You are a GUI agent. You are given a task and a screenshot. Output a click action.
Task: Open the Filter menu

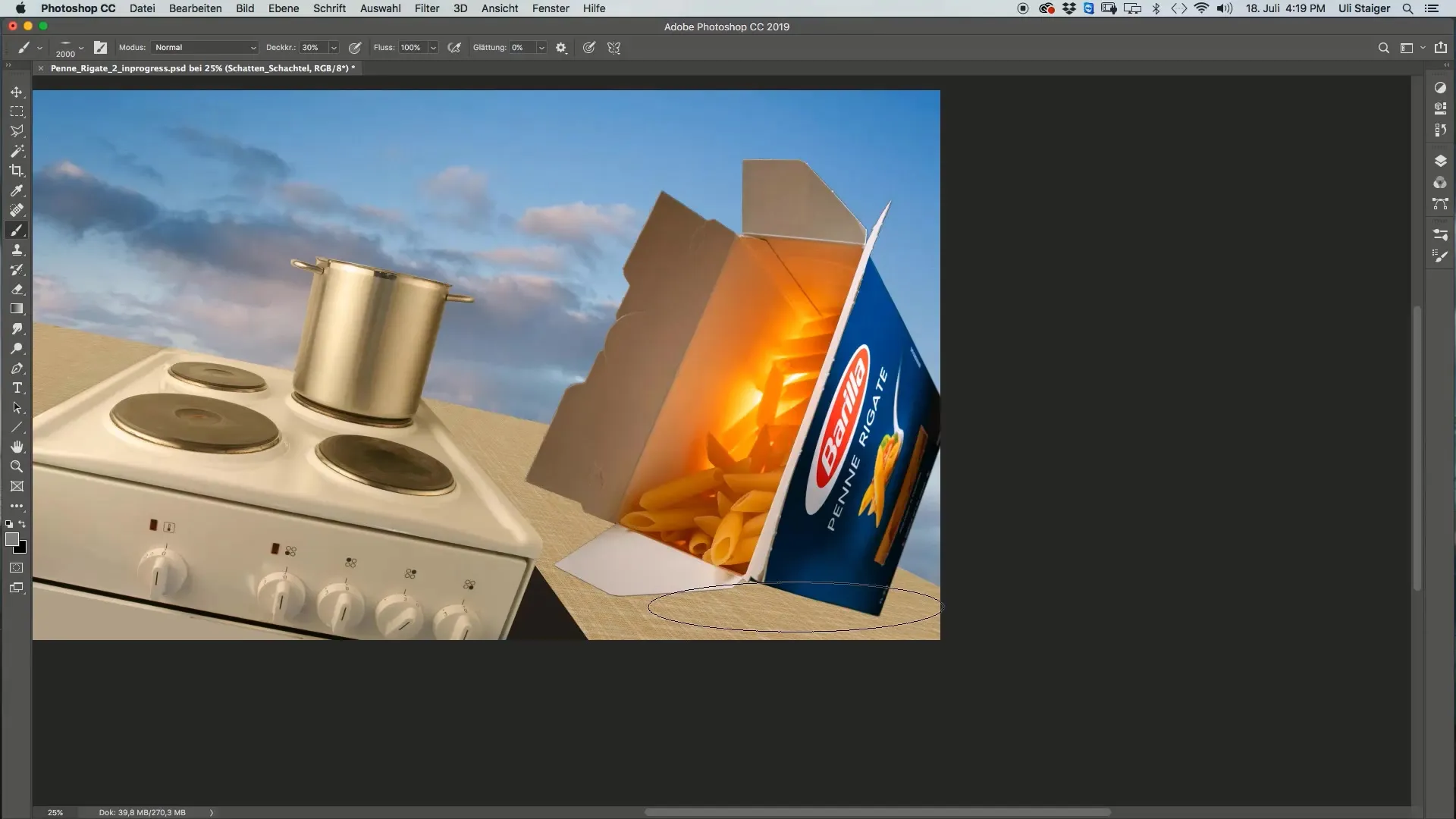point(427,8)
